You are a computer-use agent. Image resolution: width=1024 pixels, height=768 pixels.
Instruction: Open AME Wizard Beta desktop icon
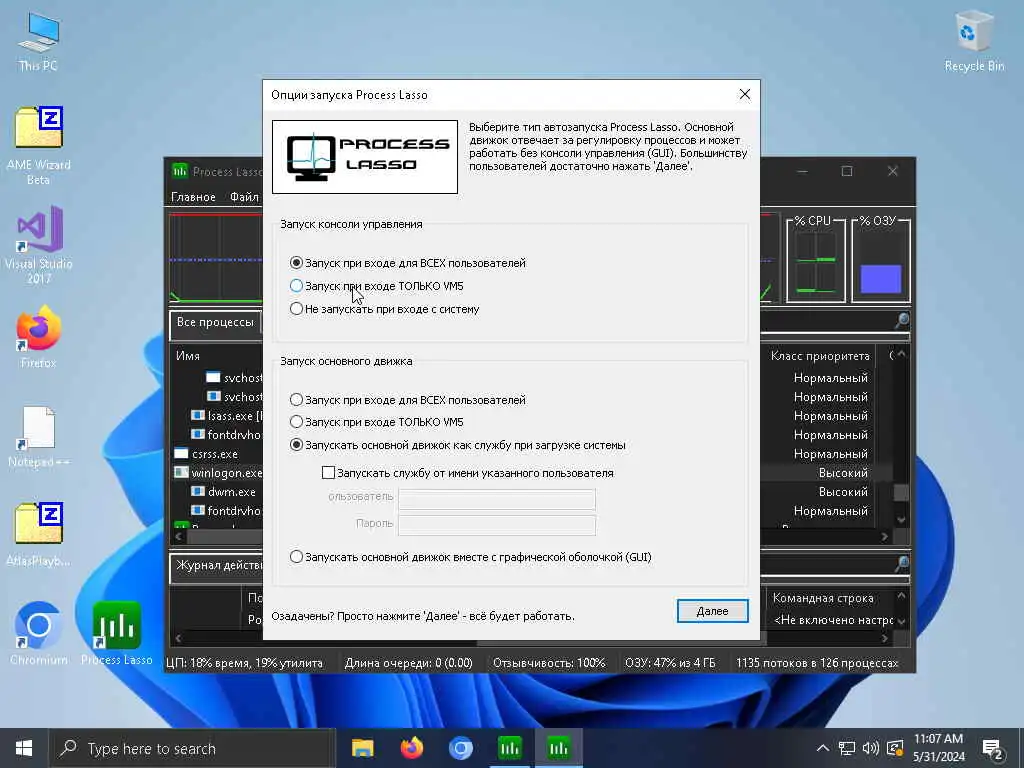[38, 145]
